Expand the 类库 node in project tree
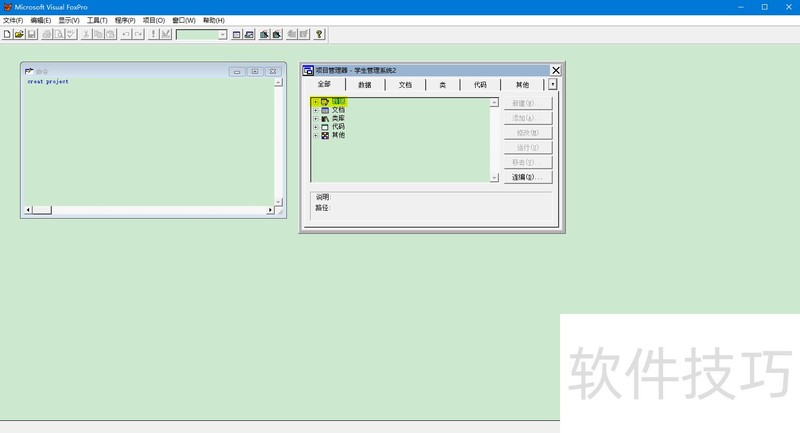 [315, 118]
